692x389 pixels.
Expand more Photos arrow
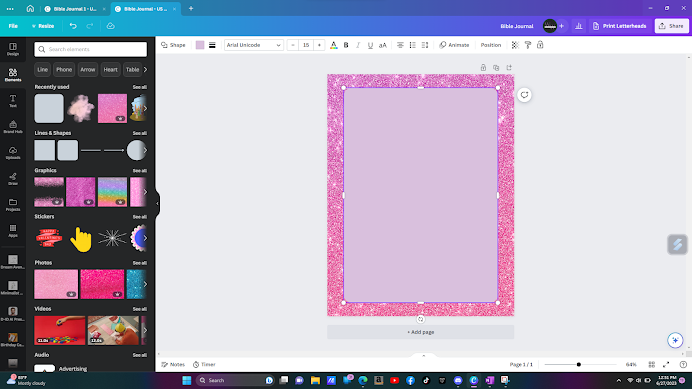pos(145,284)
